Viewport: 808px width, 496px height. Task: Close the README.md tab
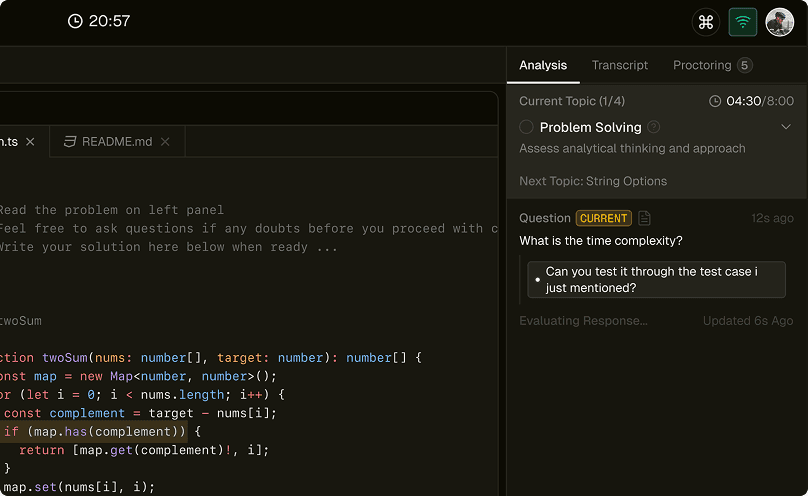click(165, 142)
